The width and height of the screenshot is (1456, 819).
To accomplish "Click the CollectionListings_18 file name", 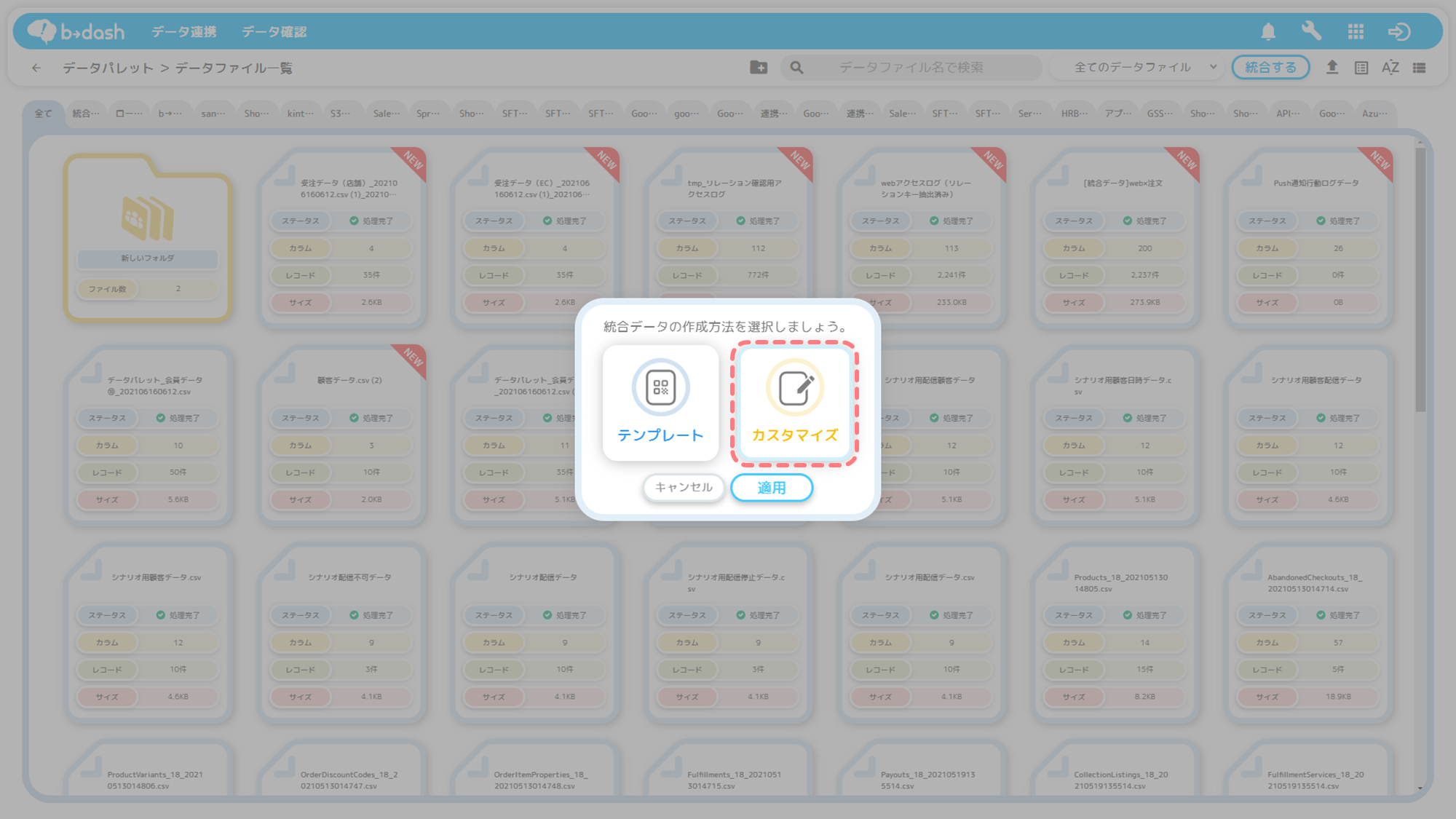I will [1121, 780].
